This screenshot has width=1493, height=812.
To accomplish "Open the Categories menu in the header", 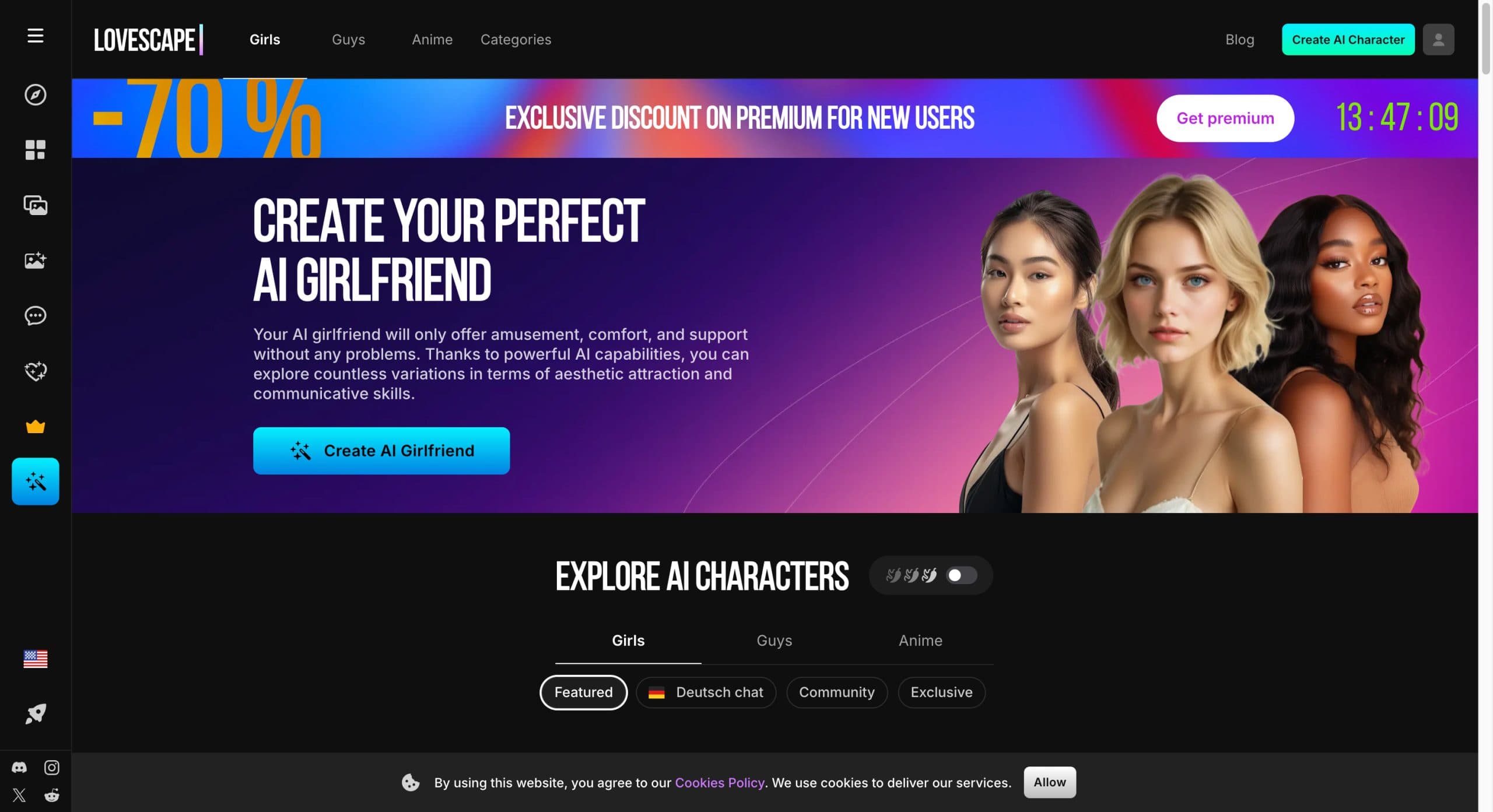I will (x=516, y=40).
